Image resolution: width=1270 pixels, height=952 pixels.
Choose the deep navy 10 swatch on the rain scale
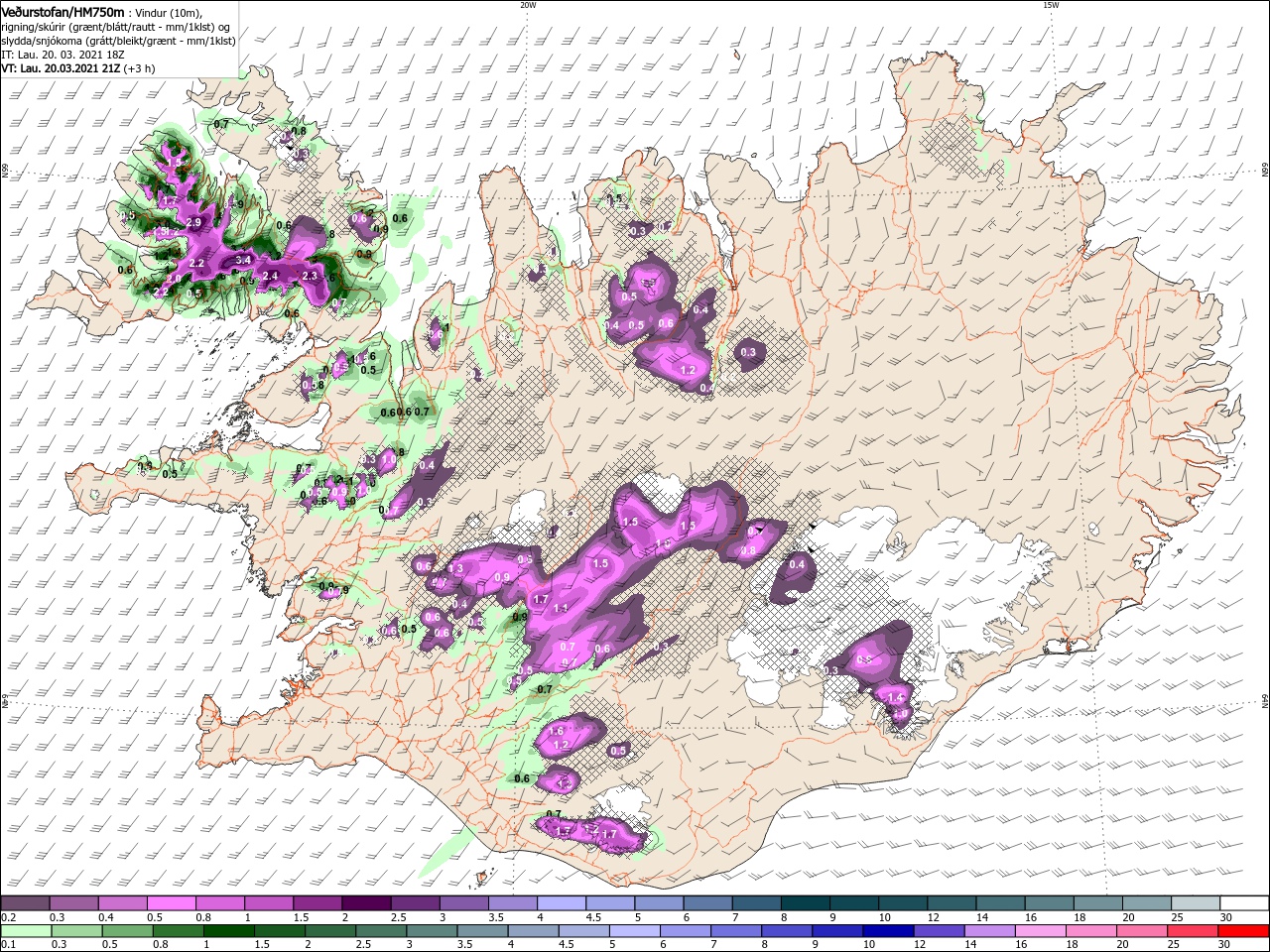[x=887, y=930]
